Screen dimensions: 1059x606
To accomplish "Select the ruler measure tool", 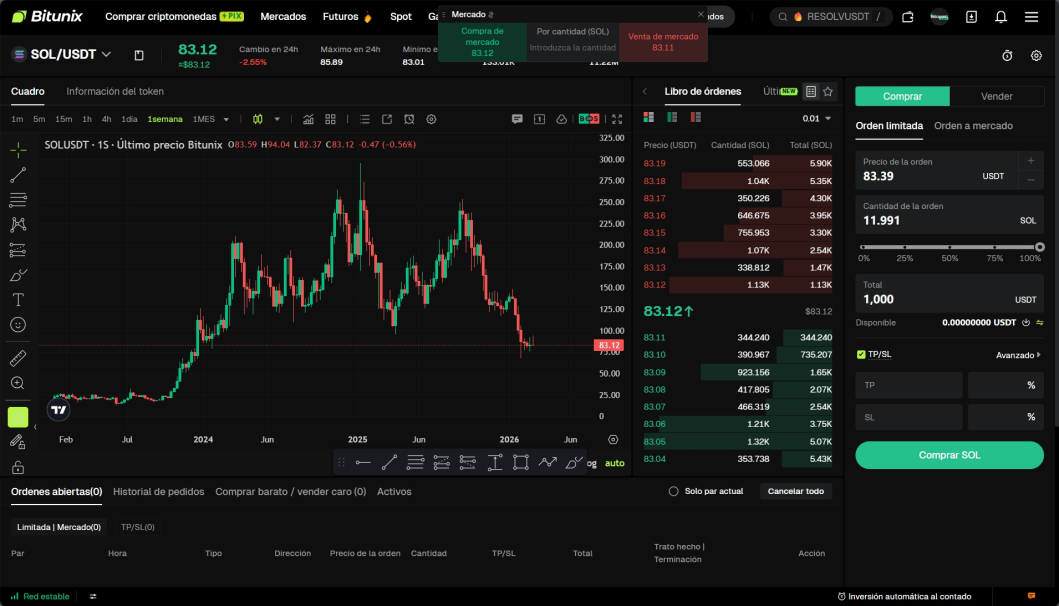I will pyautogui.click(x=18, y=358).
